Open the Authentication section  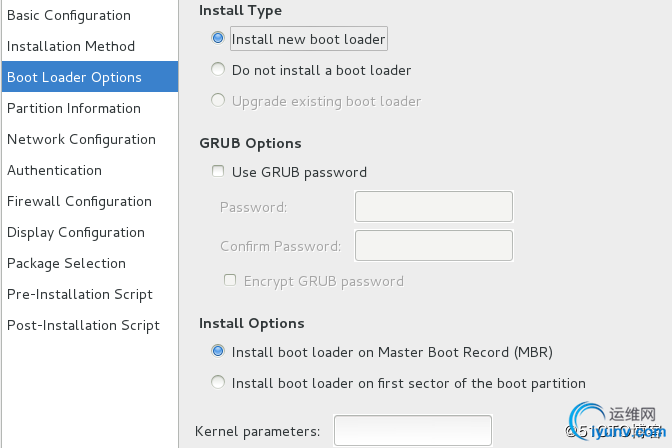pyautogui.click(x=54, y=170)
